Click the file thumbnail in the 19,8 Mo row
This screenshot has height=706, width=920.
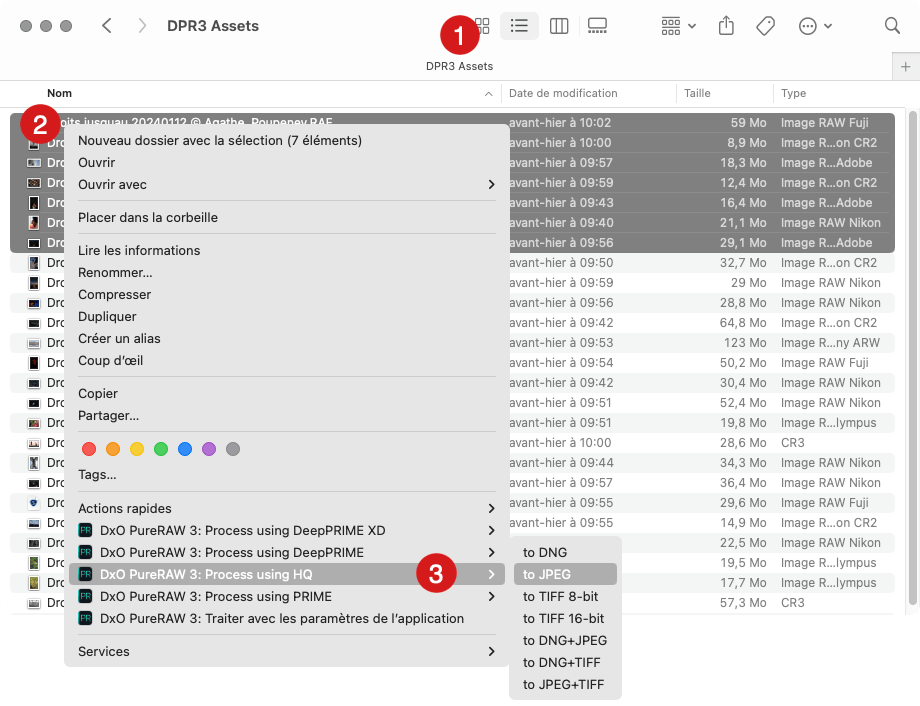point(35,423)
